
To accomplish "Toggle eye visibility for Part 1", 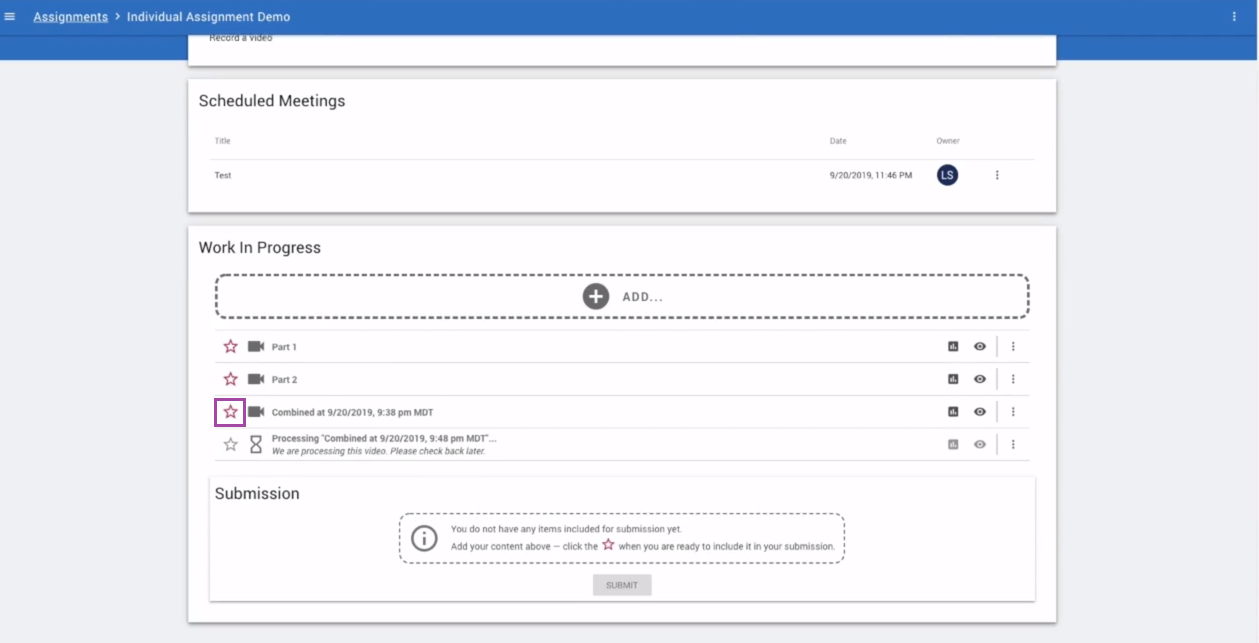I will [x=980, y=347].
